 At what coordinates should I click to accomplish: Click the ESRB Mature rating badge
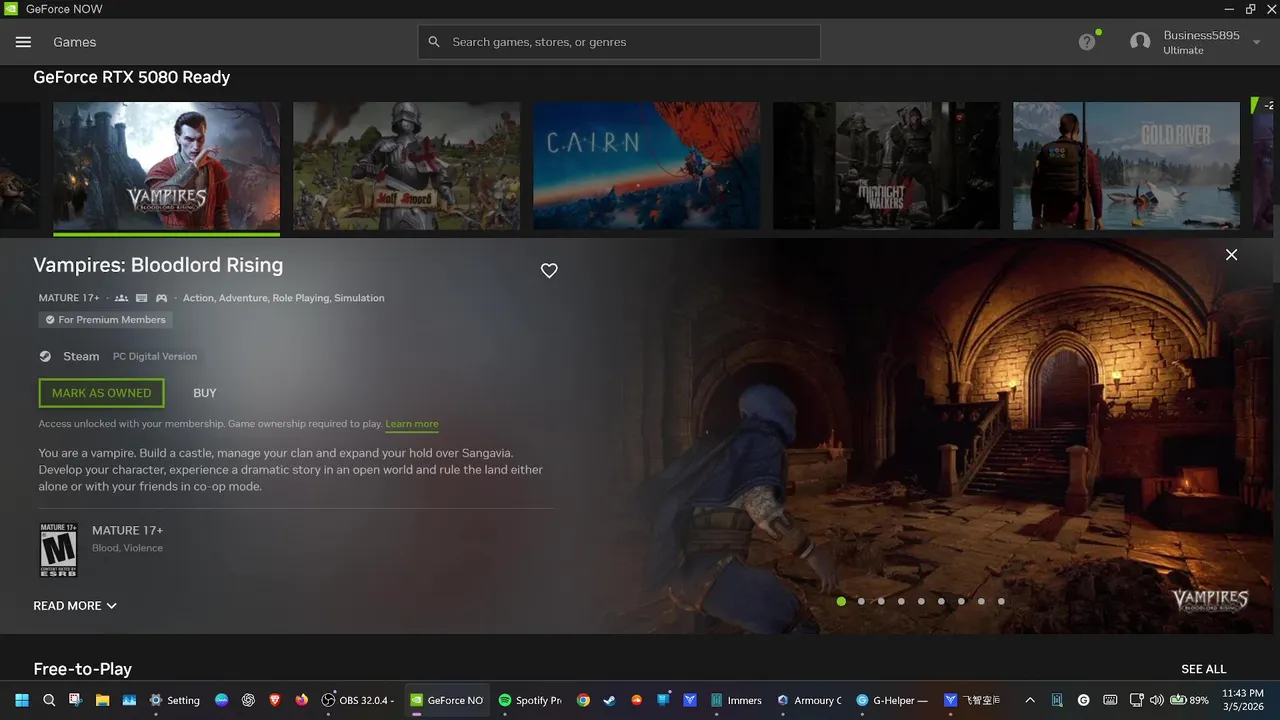(x=58, y=549)
